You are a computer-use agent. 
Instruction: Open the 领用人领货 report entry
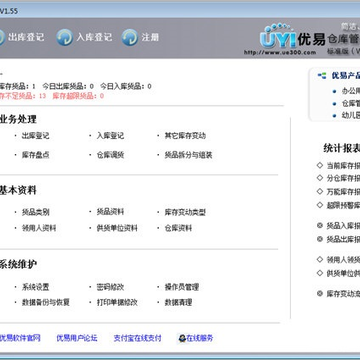[x=343, y=260]
